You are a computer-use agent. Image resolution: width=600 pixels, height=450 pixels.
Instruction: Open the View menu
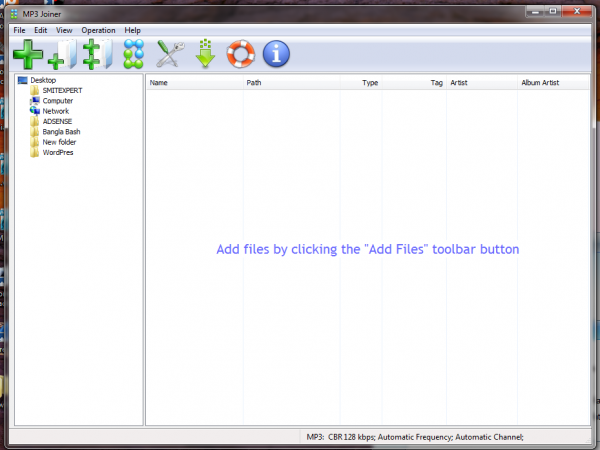(x=64, y=30)
